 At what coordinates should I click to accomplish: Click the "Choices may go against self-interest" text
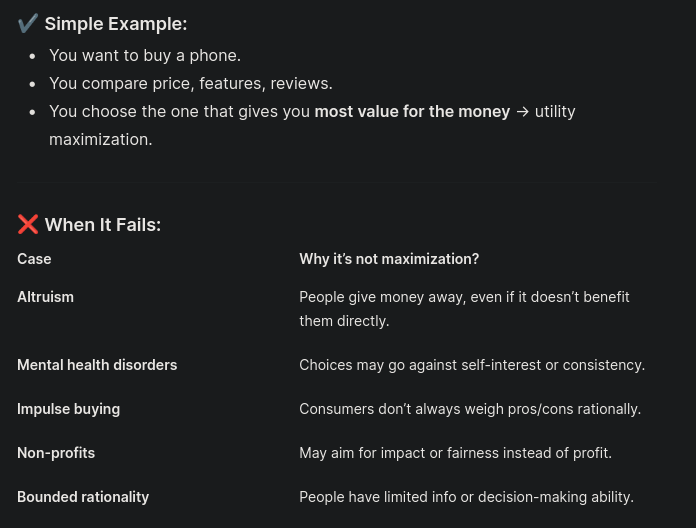(x=472, y=365)
